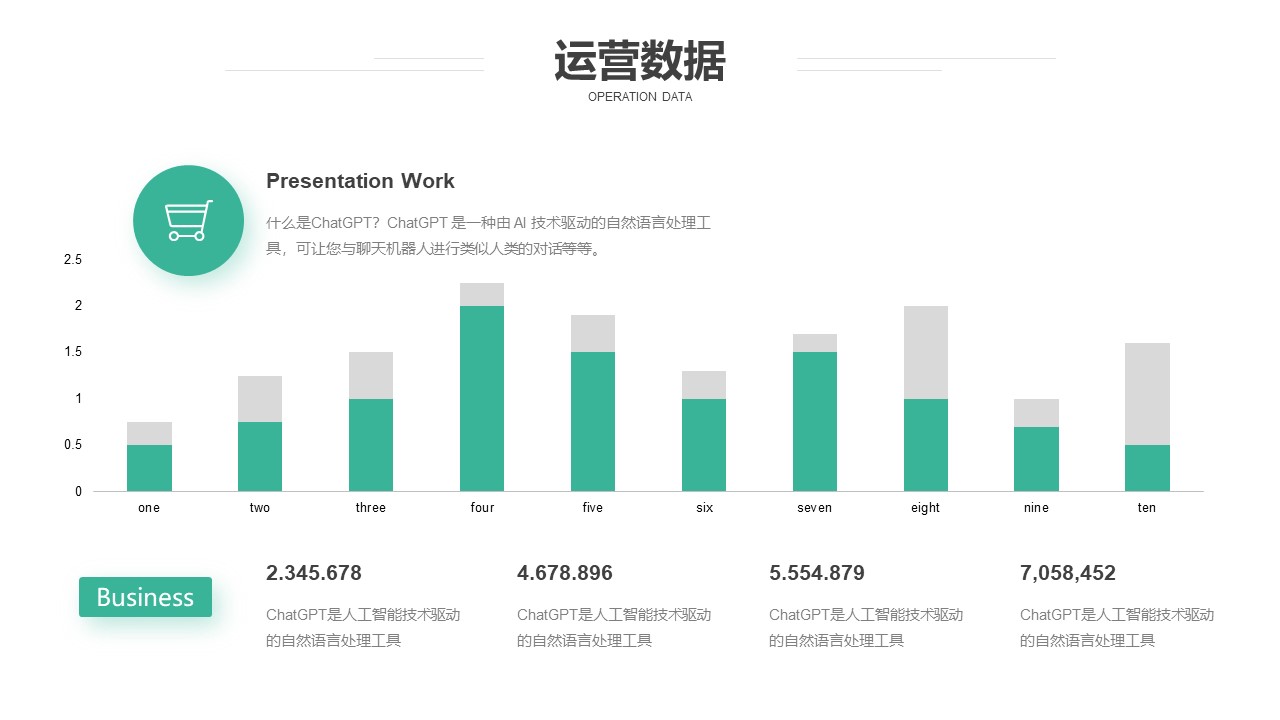Click the gray bar segment above ten
1280x720 pixels.
coord(1148,394)
